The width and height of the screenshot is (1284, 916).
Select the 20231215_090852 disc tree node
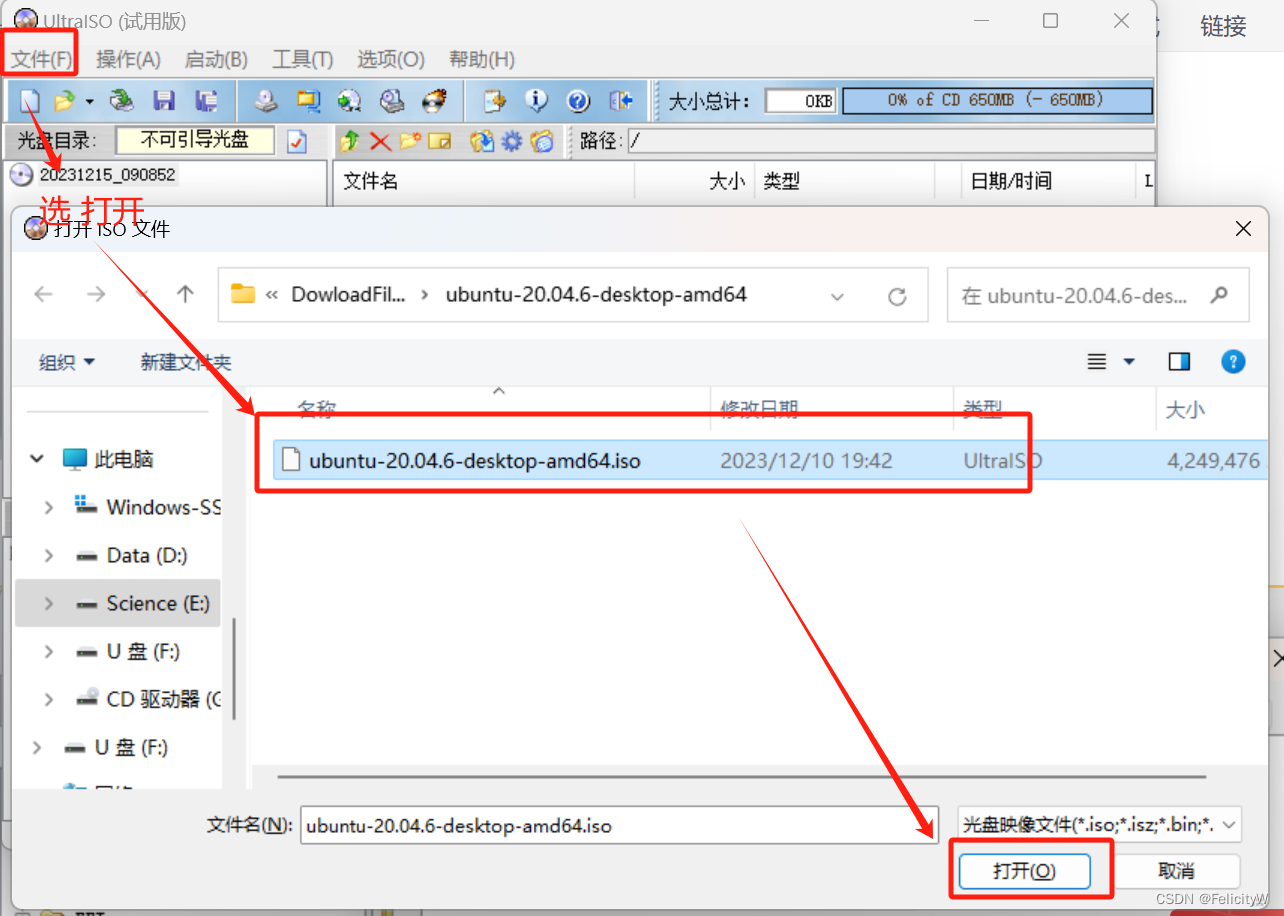107,175
